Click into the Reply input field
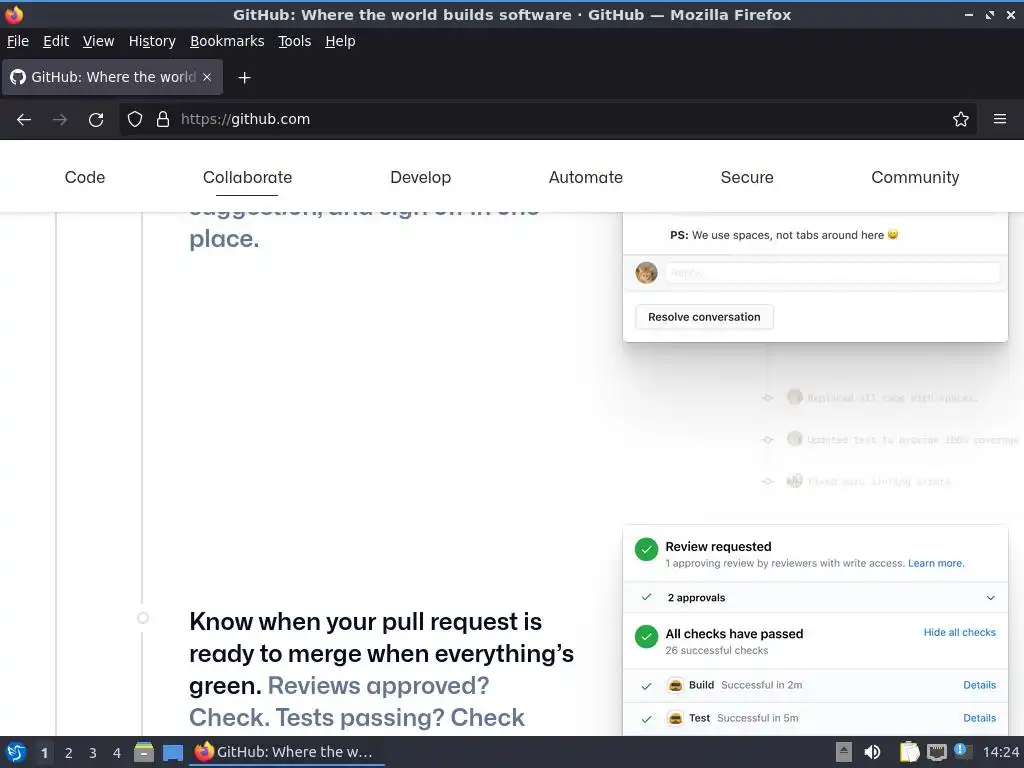Image resolution: width=1024 pixels, height=768 pixels. point(833,273)
